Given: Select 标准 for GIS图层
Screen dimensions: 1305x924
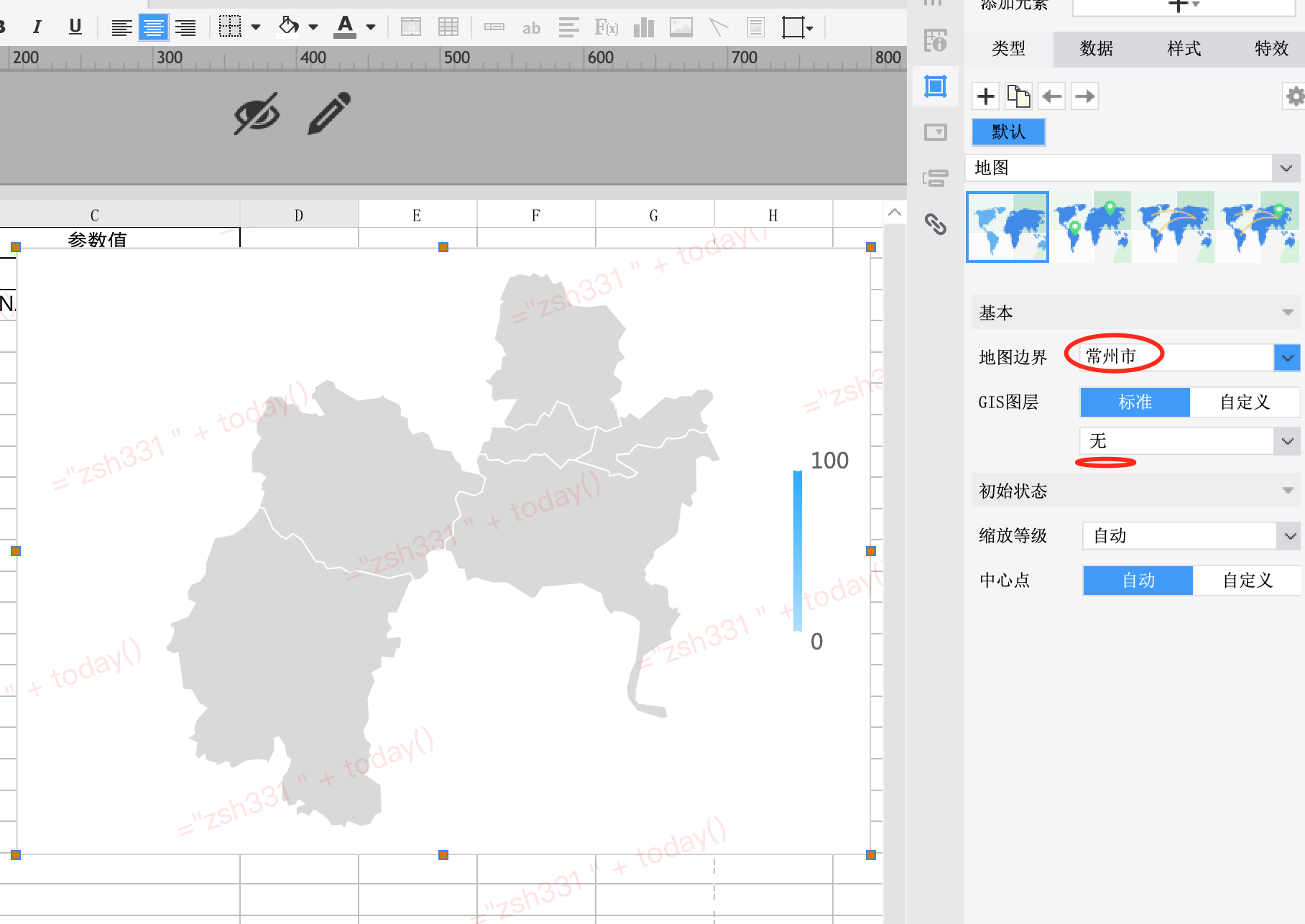Looking at the screenshot, I should (x=1135, y=402).
